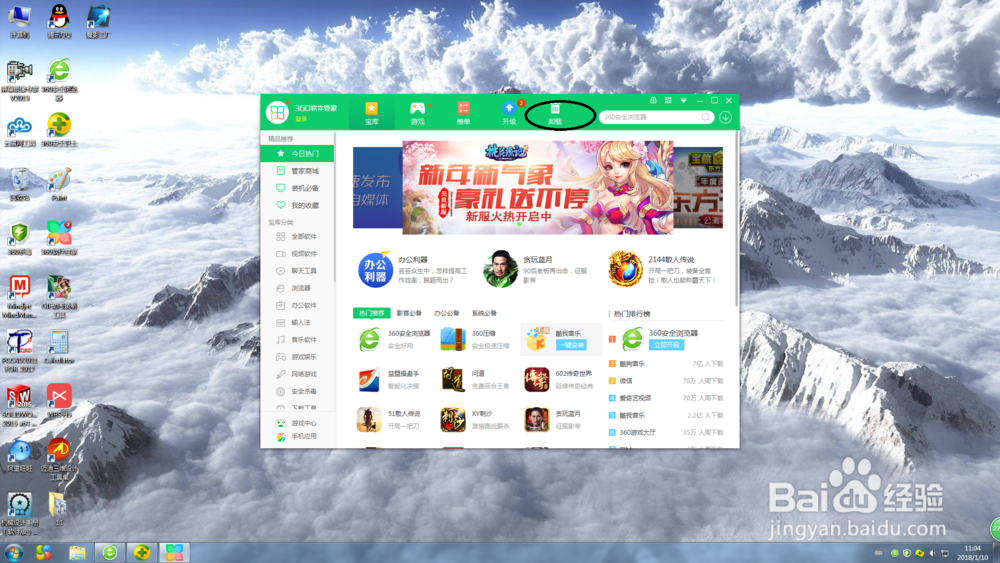Click 立即开启 for top ranked 360安全浏览器
This screenshot has width=1000, height=563.
click(x=666, y=345)
